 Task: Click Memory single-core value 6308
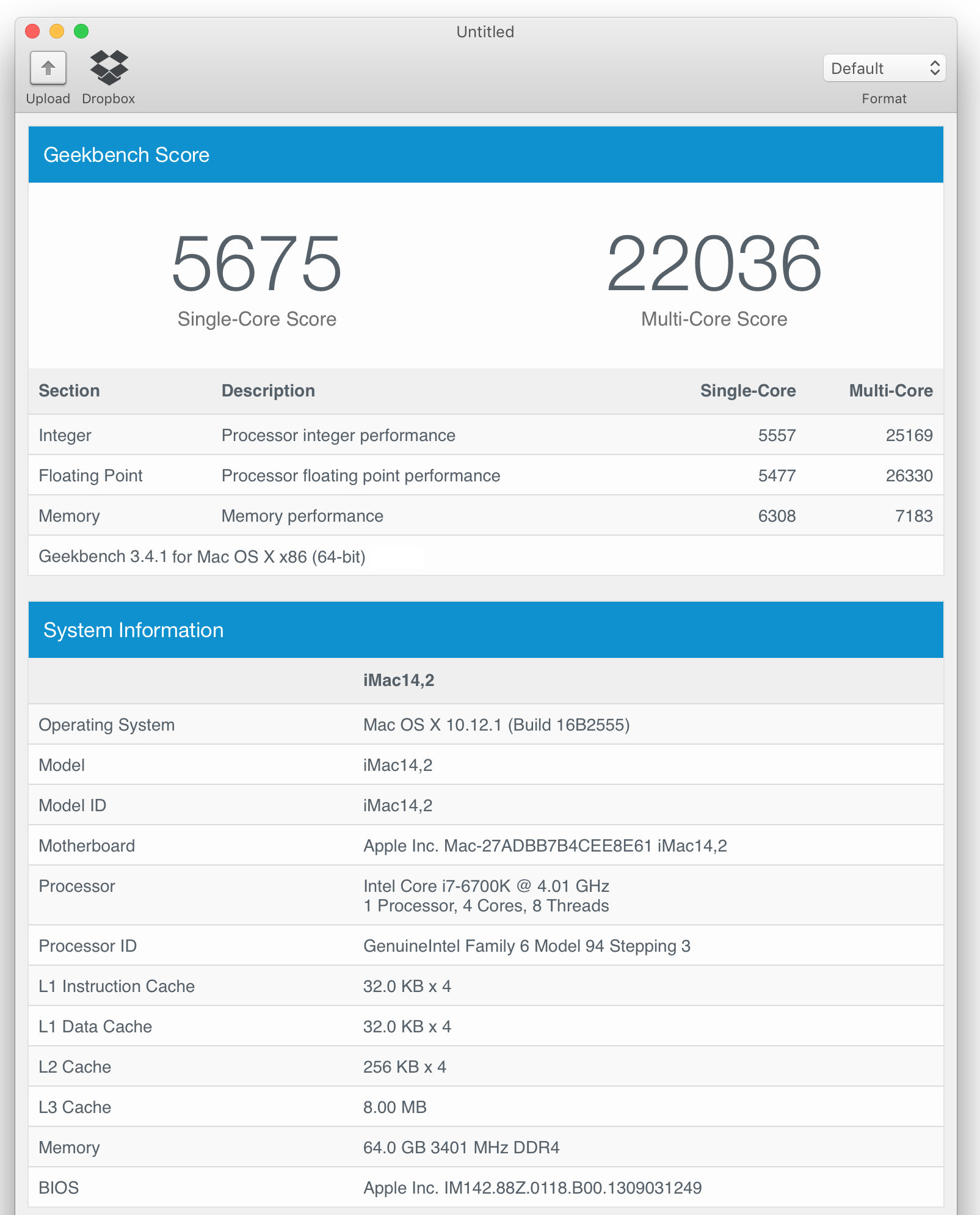point(777,516)
